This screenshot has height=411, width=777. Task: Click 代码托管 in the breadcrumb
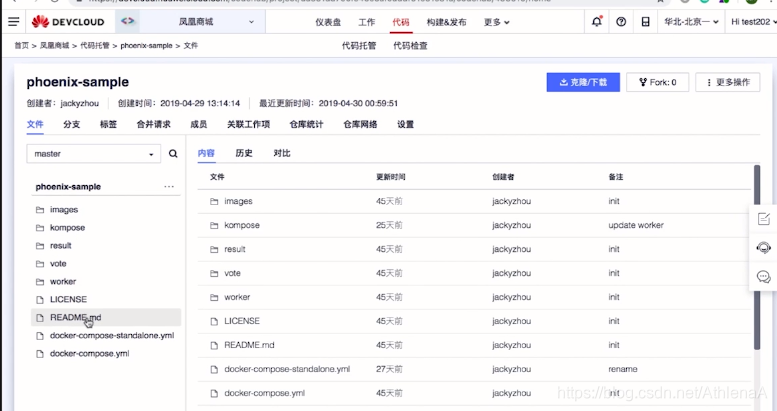point(95,46)
